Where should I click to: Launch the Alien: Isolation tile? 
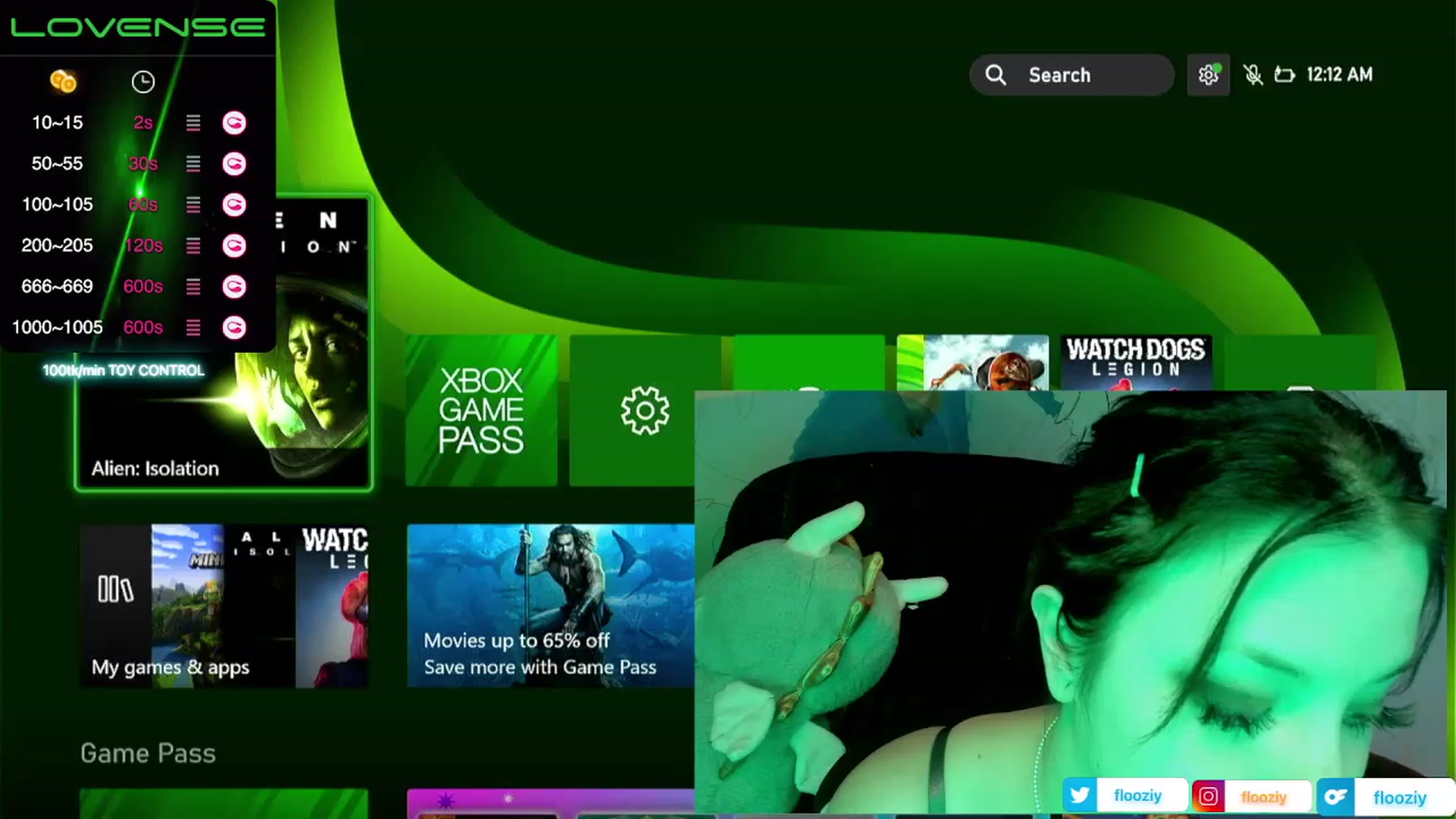pyautogui.click(x=224, y=344)
